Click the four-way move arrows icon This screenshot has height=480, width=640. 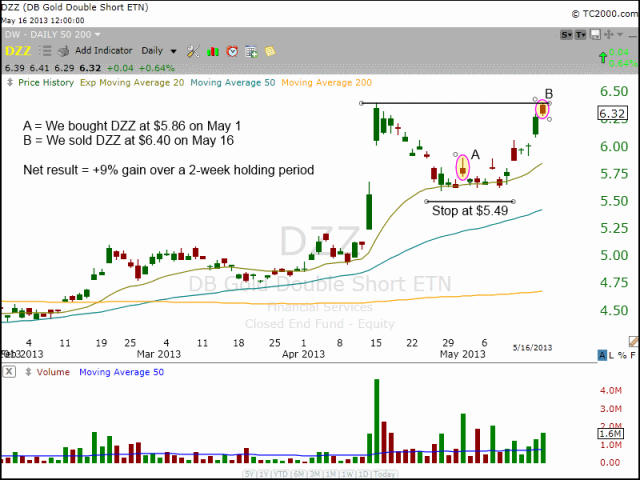click(609, 35)
